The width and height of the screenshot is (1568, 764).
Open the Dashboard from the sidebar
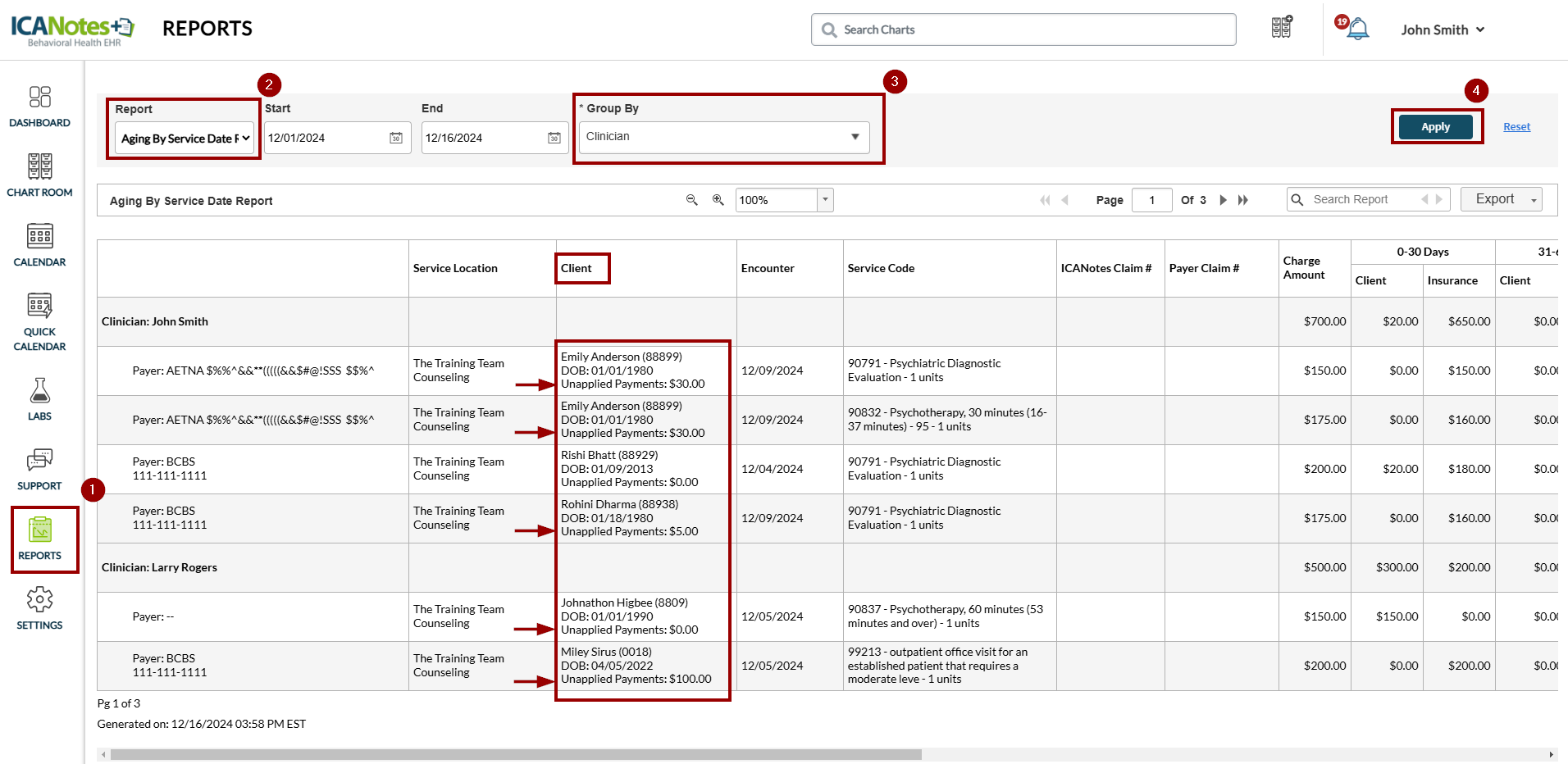(x=39, y=107)
